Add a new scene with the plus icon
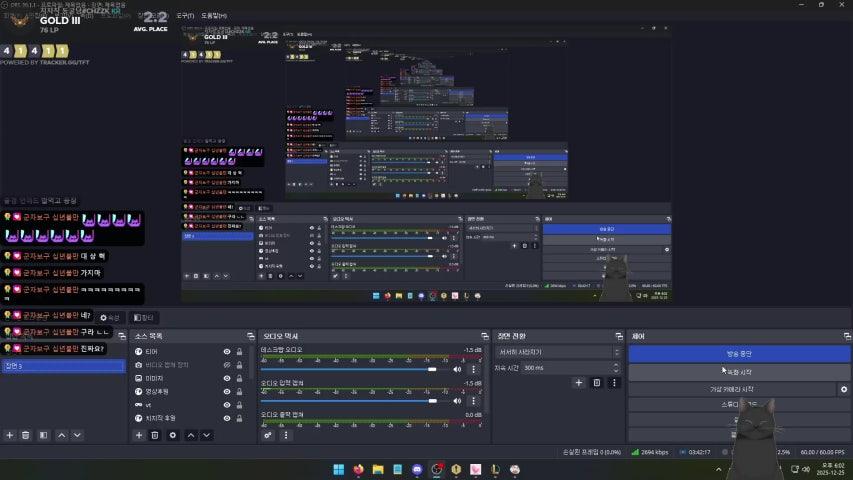Screen dimensions: 853x480 point(10,435)
